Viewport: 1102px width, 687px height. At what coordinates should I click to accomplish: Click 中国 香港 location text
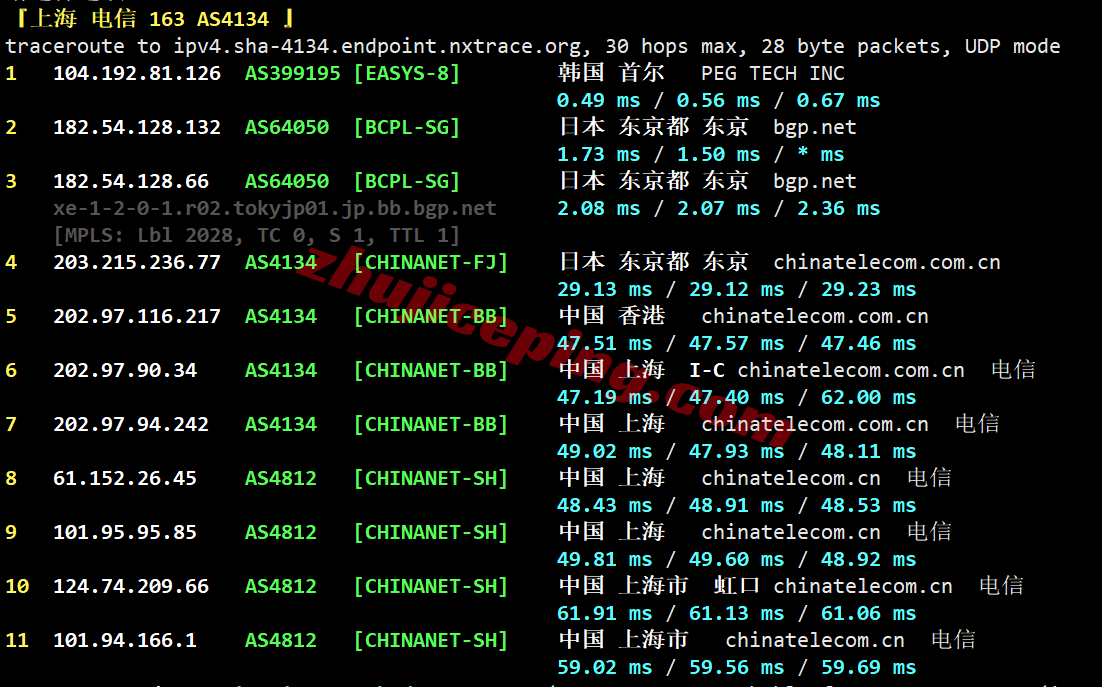[612, 315]
